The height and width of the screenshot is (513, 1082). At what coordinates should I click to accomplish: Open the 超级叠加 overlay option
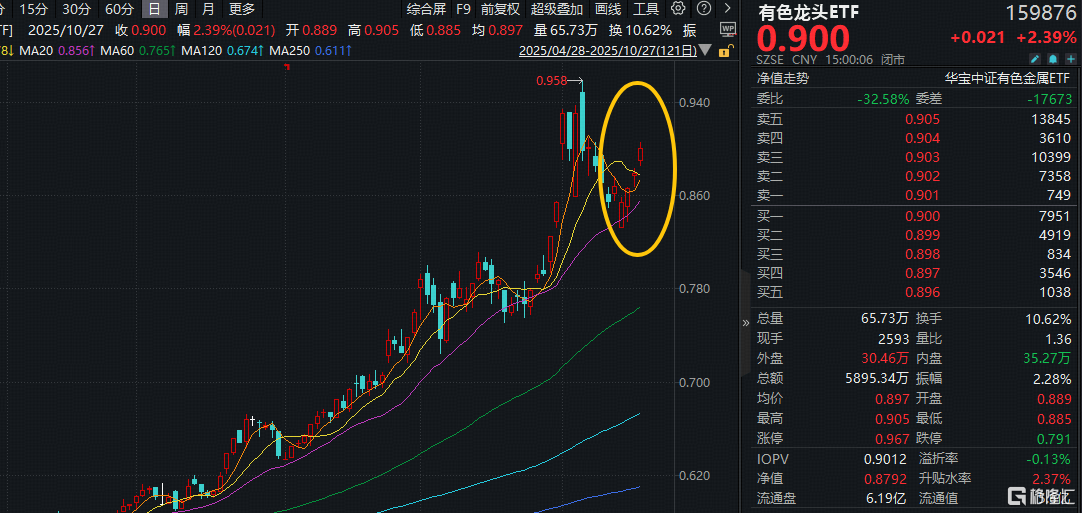(x=557, y=9)
